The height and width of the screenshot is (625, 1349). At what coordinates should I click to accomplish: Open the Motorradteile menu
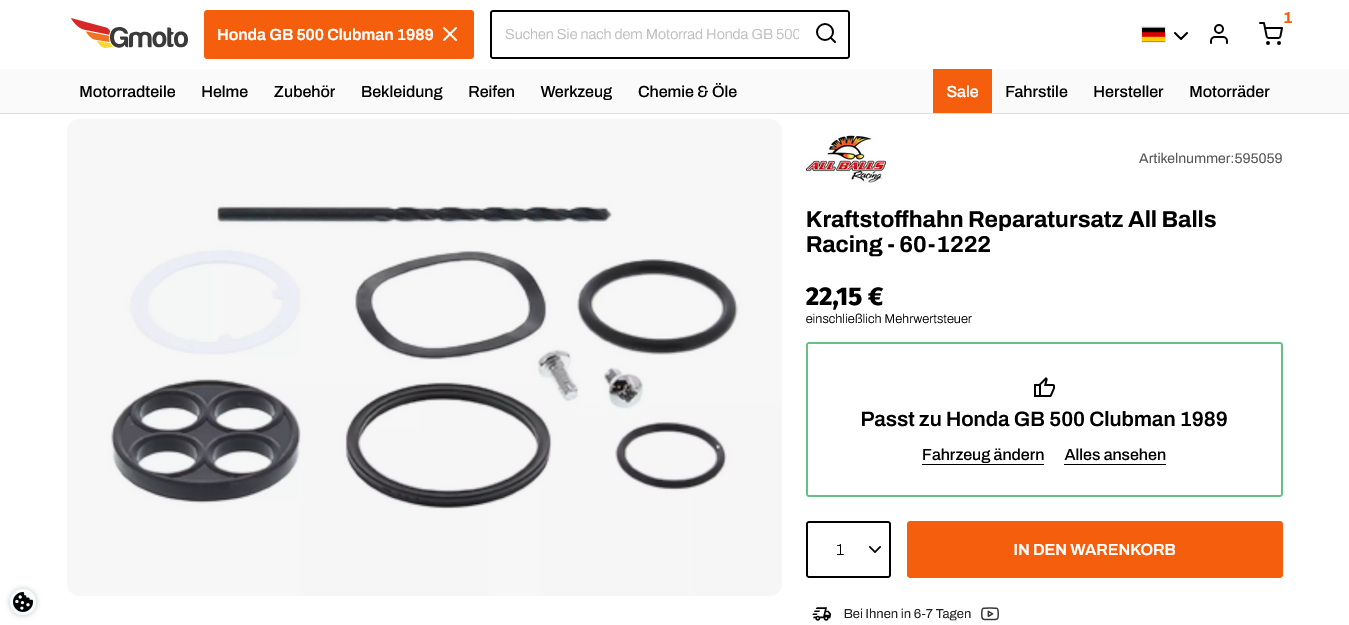click(127, 92)
